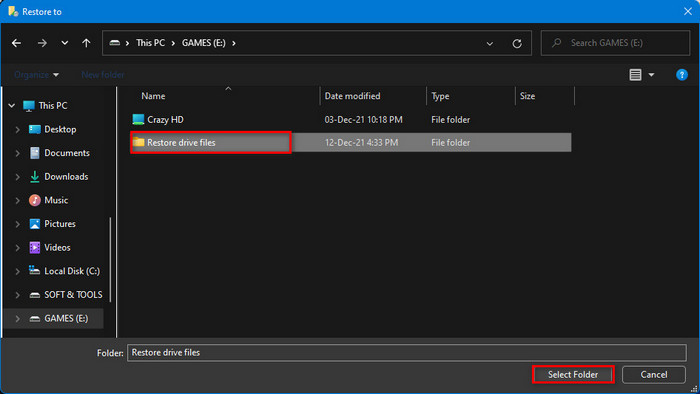The image size is (700, 394).
Task: Click date 12-Dec-21 4:33 PM
Action: pyautogui.click(x=361, y=143)
